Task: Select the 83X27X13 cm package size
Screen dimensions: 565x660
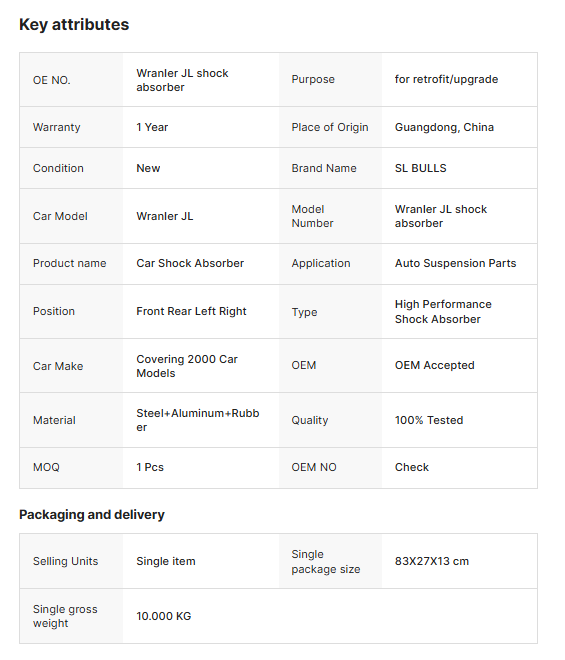Action: coord(432,561)
